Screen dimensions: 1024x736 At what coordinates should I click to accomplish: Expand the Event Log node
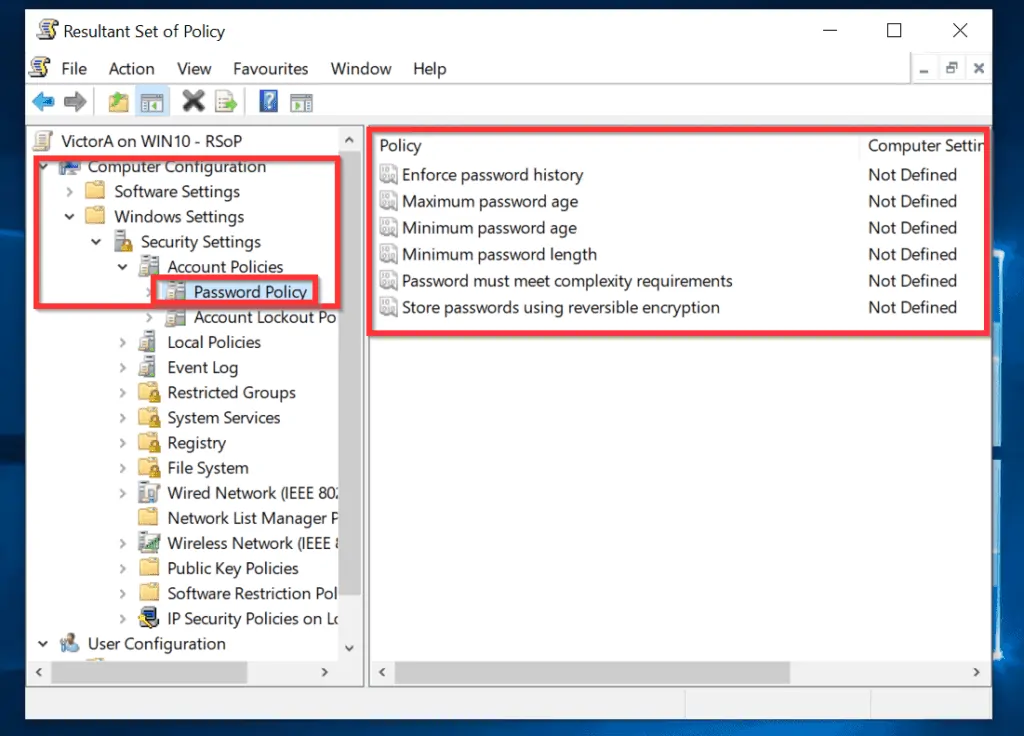[122, 368]
